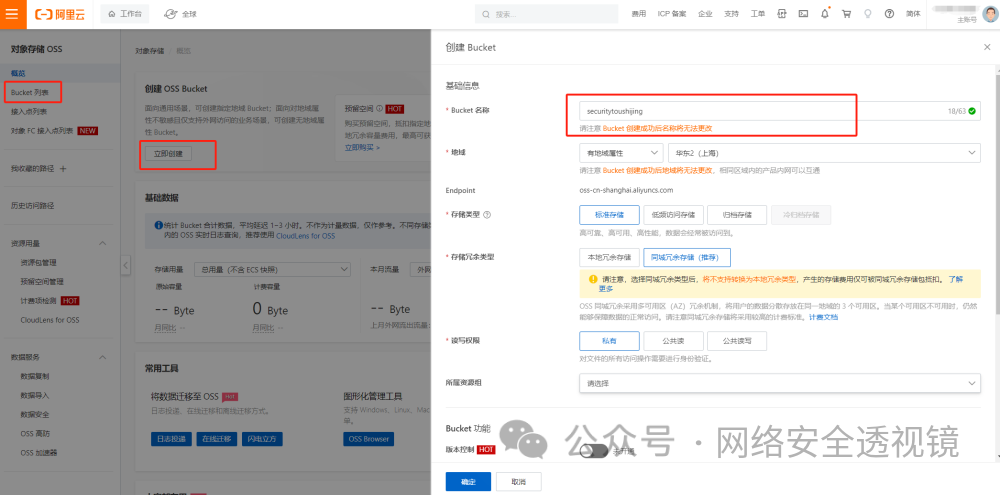
Task: Open the Cloud Shell terminal icon
Action: coord(803,14)
